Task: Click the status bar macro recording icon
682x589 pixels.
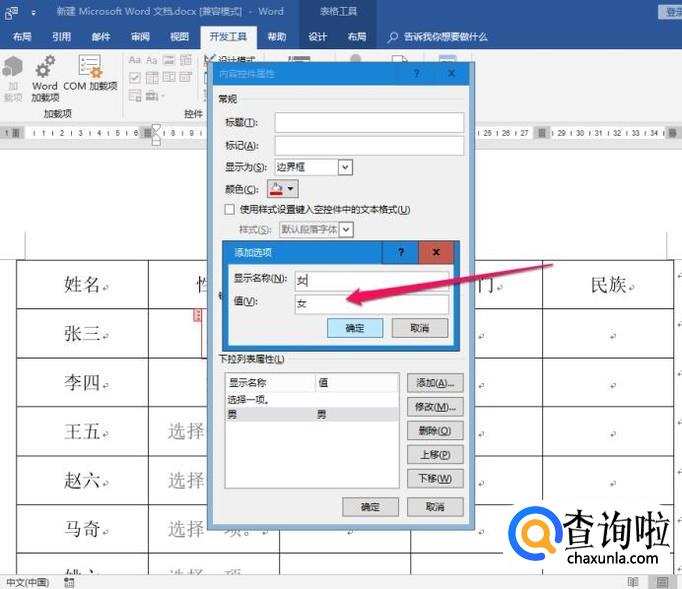Action: (x=69, y=582)
